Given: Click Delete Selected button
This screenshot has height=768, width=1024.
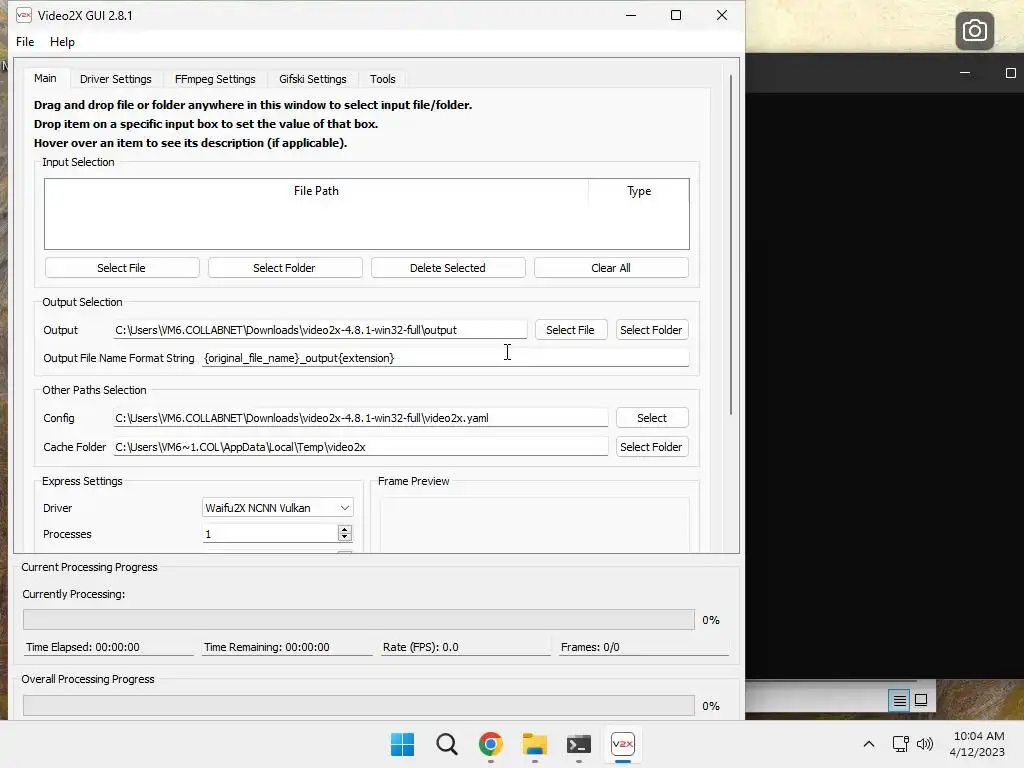Looking at the screenshot, I should coord(447,268).
